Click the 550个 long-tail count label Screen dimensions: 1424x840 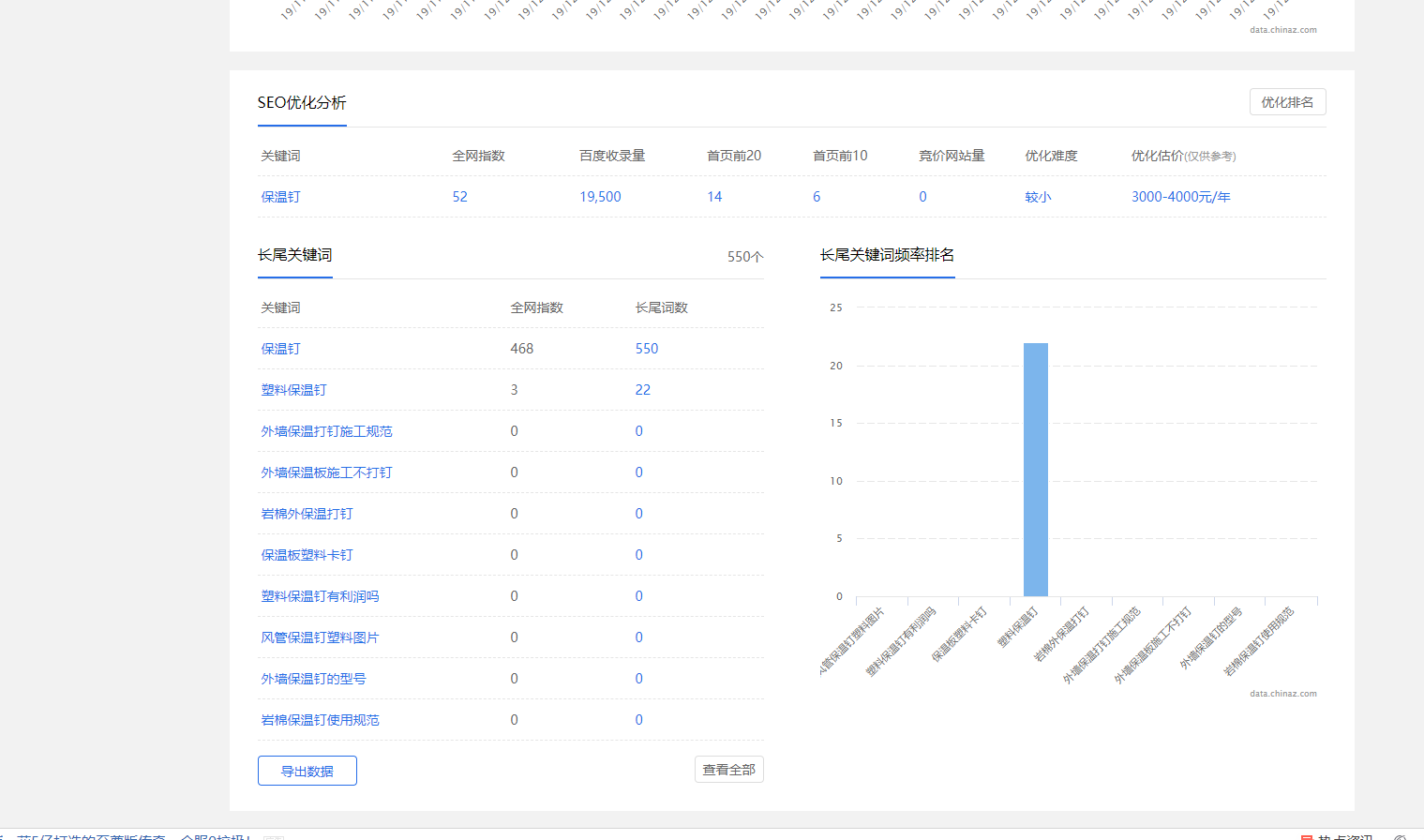click(745, 257)
